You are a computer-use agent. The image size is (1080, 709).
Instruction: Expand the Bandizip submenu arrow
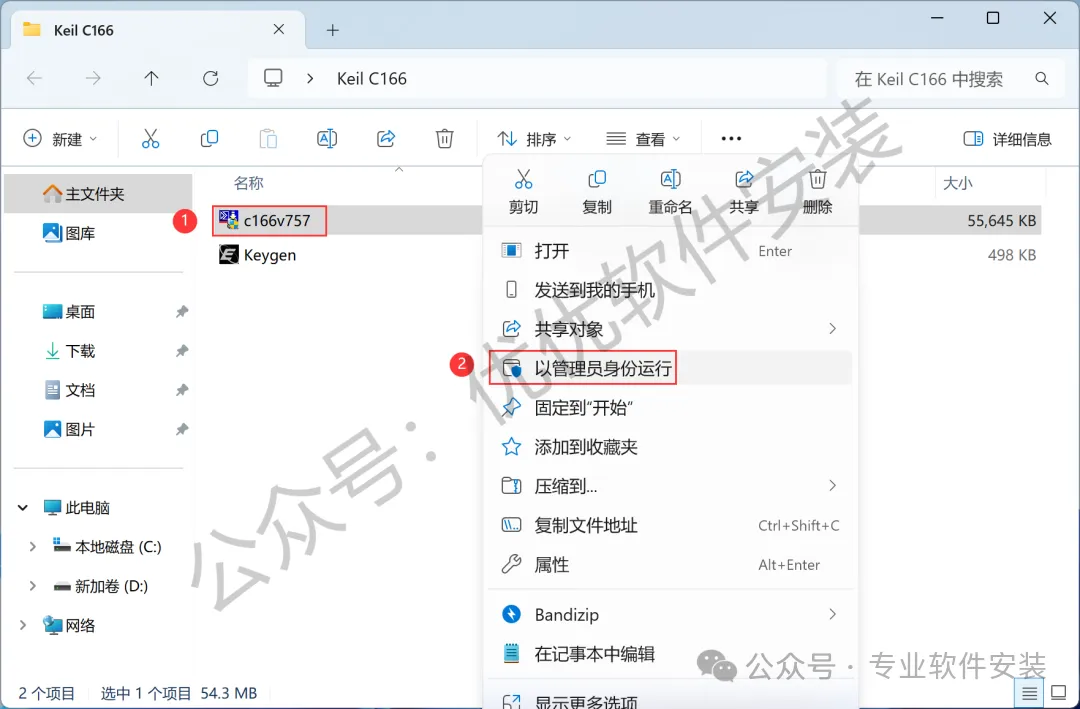tap(832, 614)
